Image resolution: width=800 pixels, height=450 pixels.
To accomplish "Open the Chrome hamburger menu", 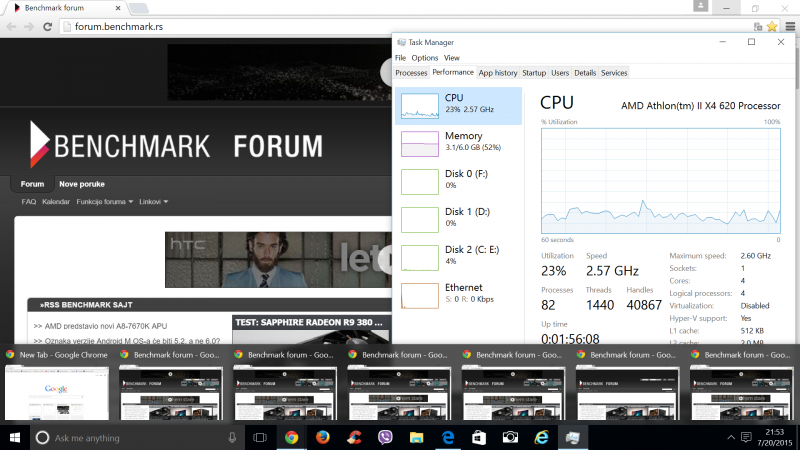I will click(x=790, y=27).
